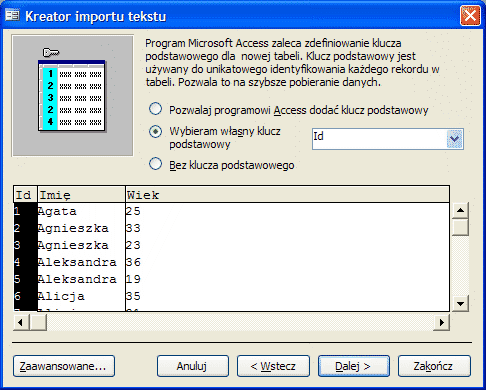Screen dimensions: 486x390
Task: Click the age value '19'
Action: pyautogui.click(x=133, y=279)
